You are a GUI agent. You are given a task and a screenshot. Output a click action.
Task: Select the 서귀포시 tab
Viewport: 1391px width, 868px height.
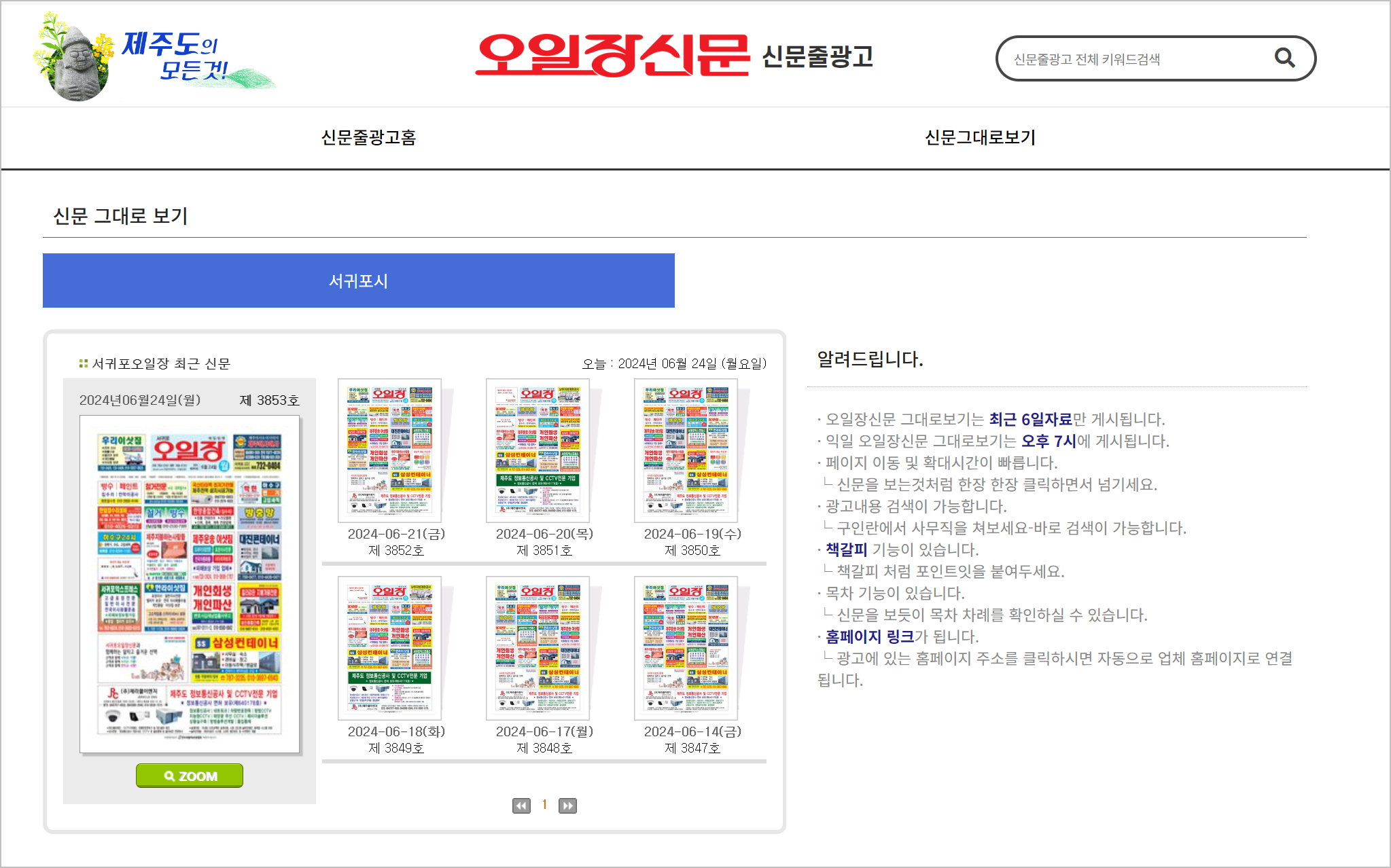tap(358, 281)
